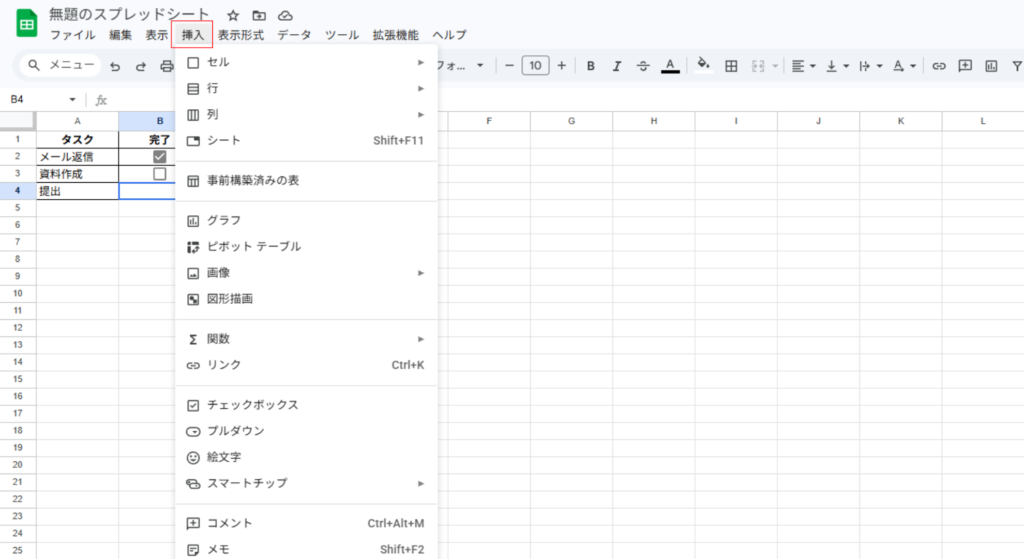Open the 表示 menu
1024x559 pixels.
click(x=156, y=35)
